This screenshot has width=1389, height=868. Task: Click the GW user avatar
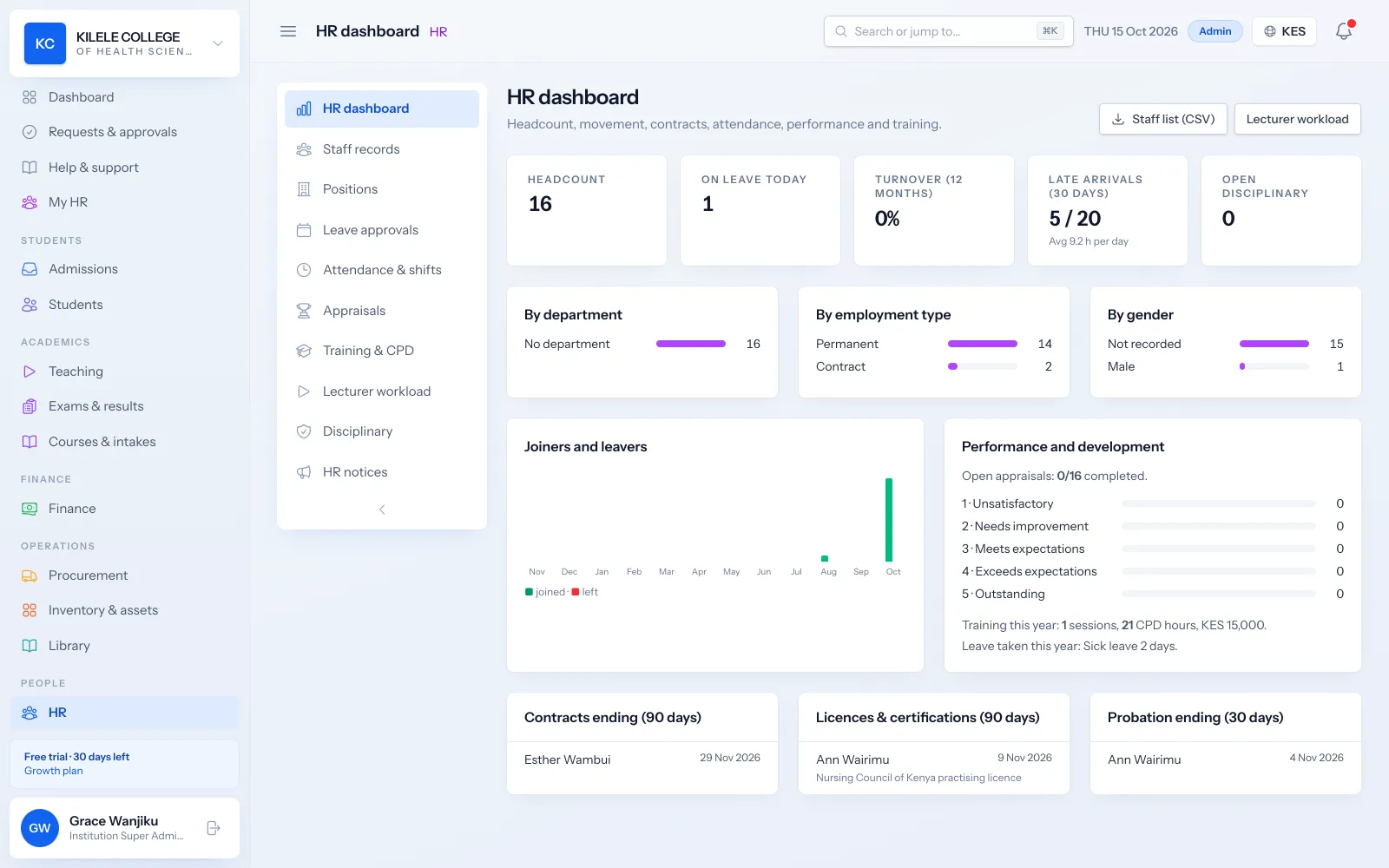40,828
